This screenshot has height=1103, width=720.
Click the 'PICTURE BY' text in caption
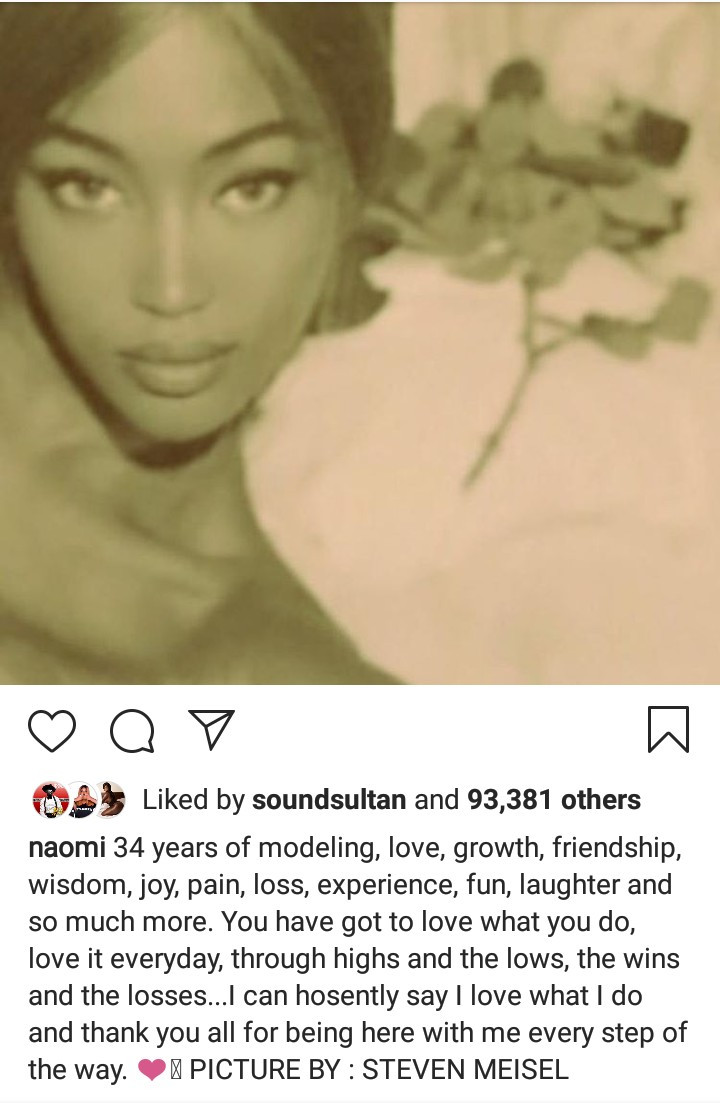pos(265,1070)
